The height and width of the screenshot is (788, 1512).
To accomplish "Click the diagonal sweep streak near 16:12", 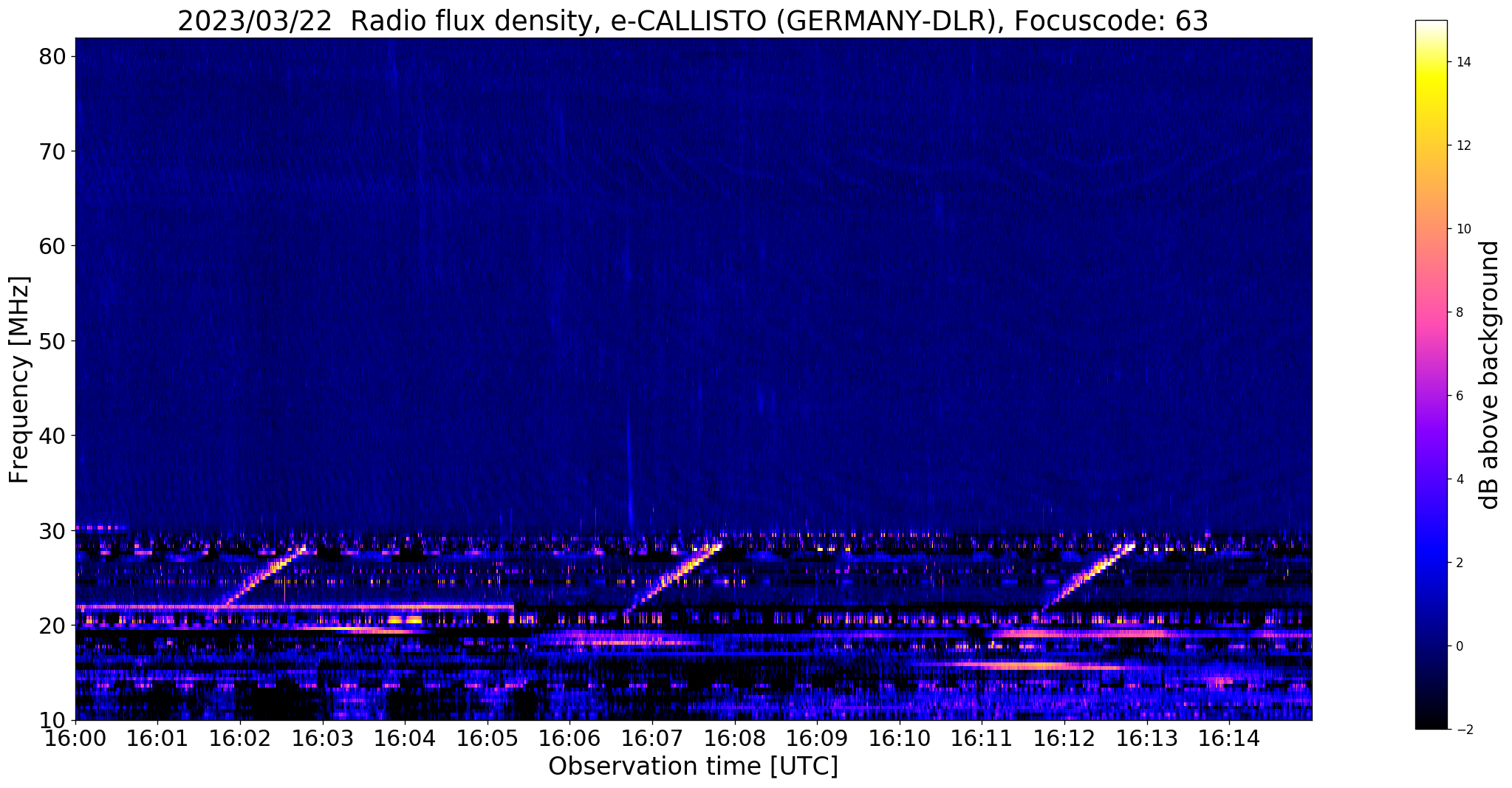I will pyautogui.click(x=1089, y=576).
